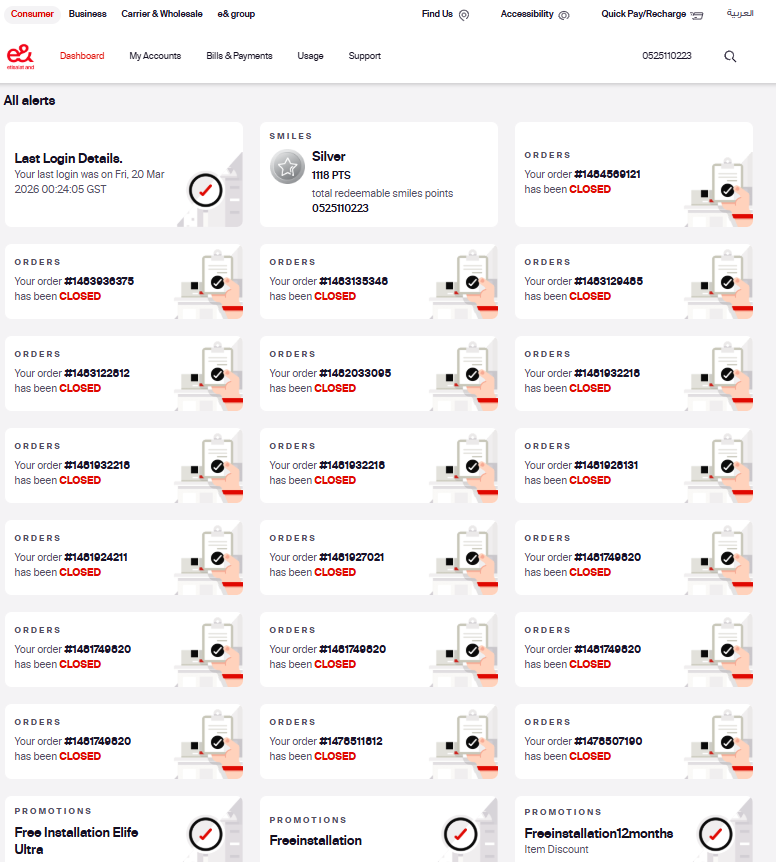The width and height of the screenshot is (776, 862).
Task: Click clipboard illustration on order #1481928131 card
Action: pyautogui.click(x=720, y=468)
